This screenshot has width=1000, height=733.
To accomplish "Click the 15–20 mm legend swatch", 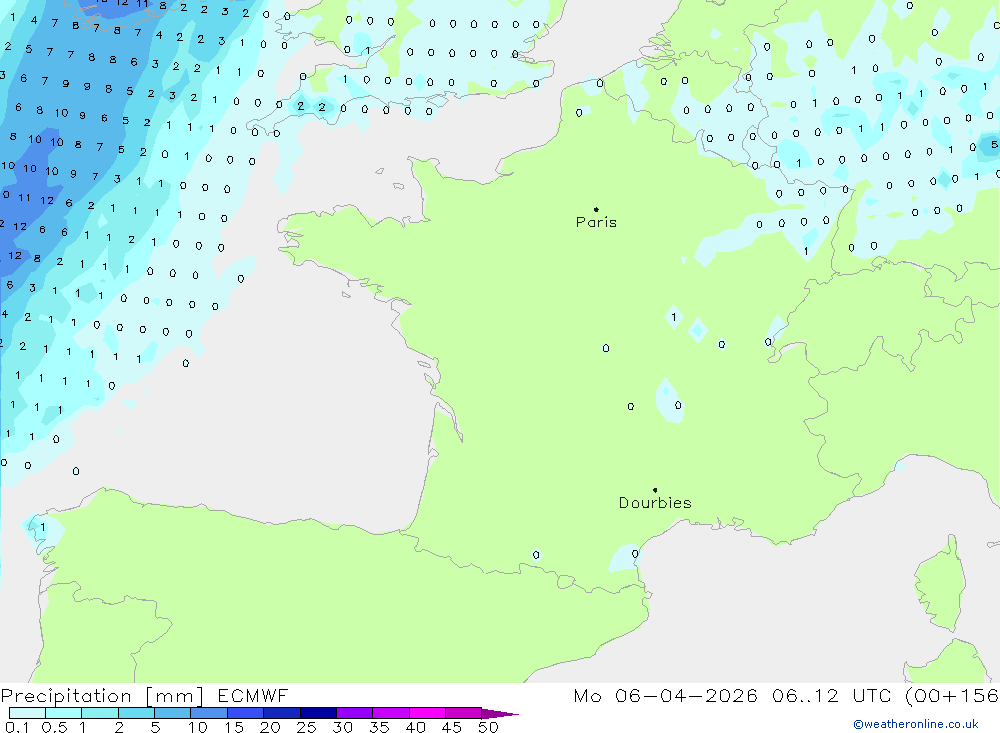I will pos(245,713).
